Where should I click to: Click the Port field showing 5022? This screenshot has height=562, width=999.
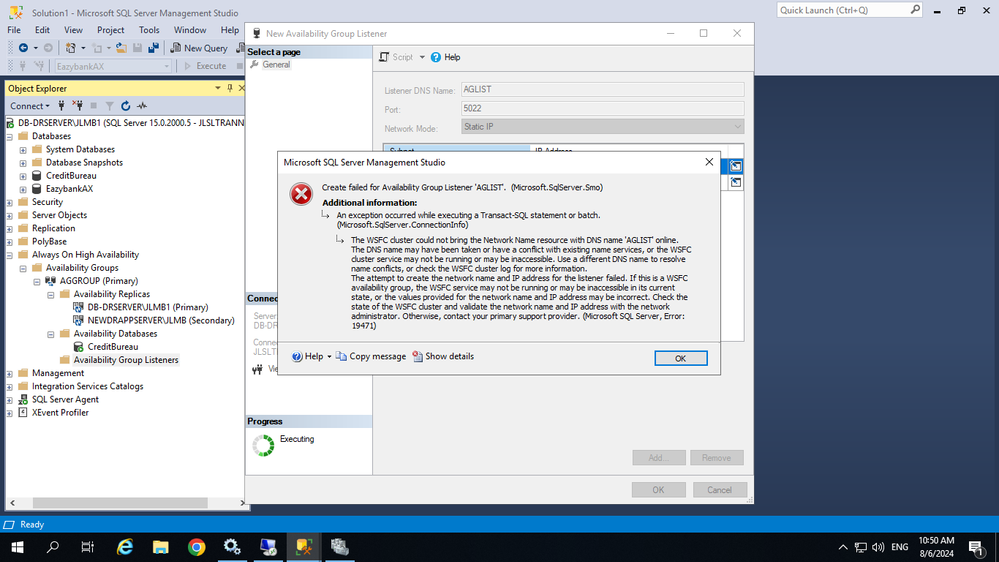pyautogui.click(x=602, y=108)
